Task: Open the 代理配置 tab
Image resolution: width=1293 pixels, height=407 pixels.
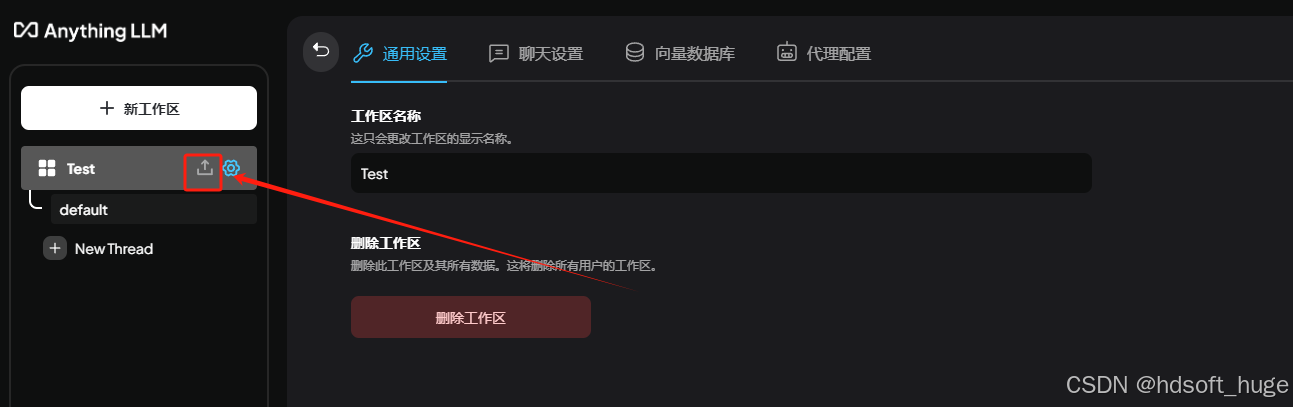Action: pyautogui.click(x=824, y=53)
